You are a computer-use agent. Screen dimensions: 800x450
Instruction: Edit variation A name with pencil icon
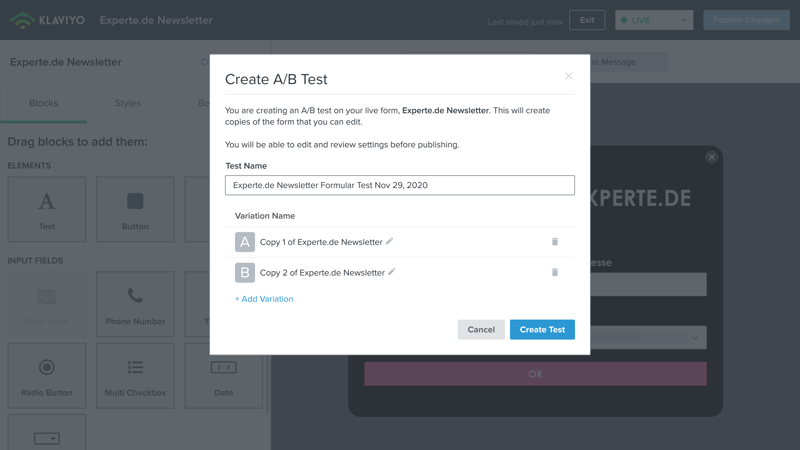389,241
